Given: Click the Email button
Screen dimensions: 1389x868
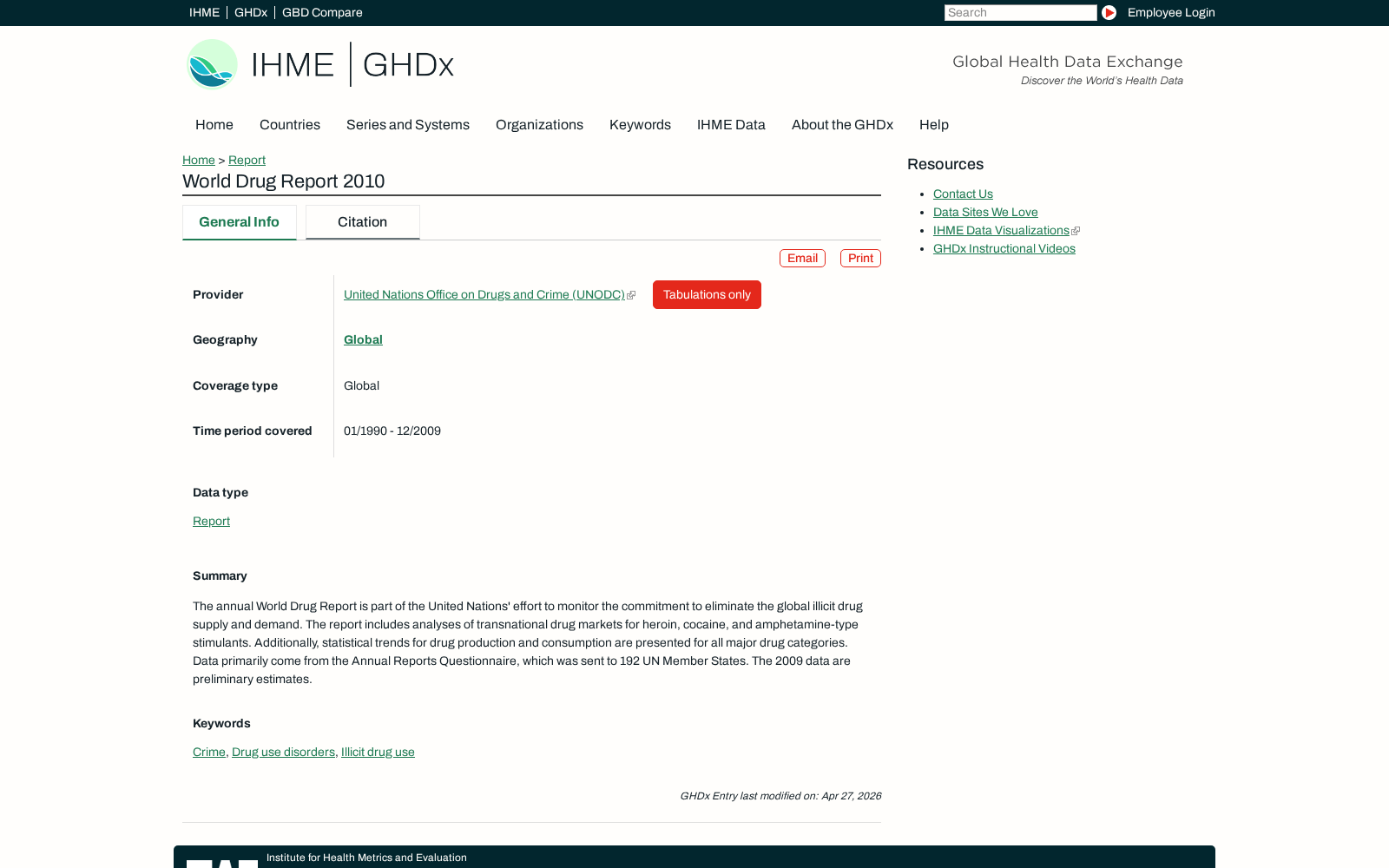Looking at the screenshot, I should 802,259.
